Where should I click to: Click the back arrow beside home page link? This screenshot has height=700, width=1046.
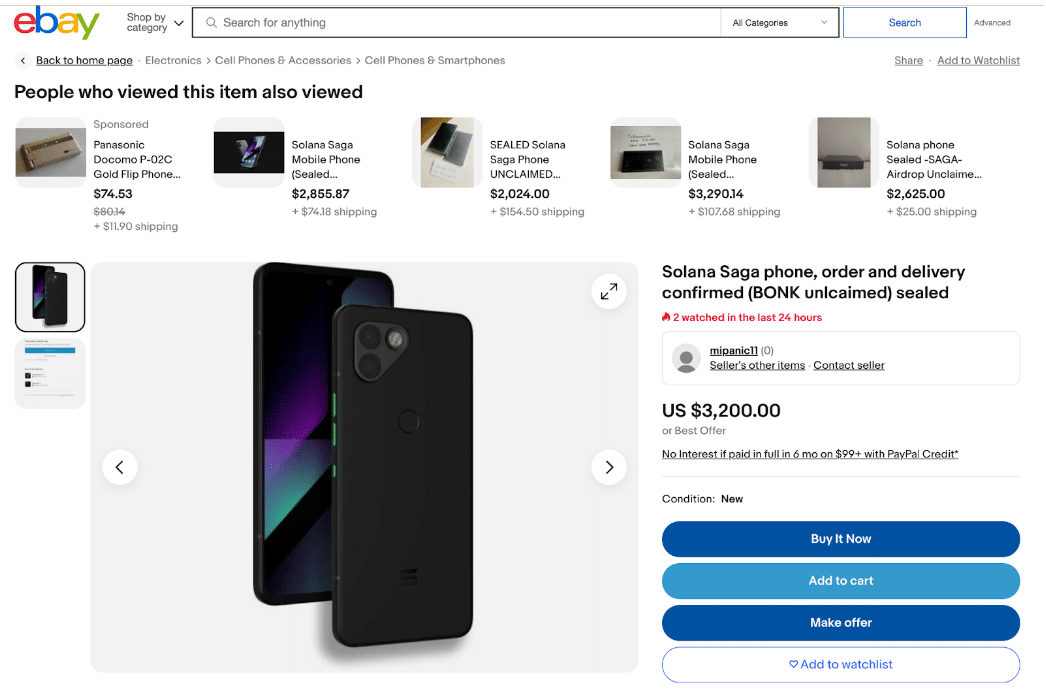[x=23, y=61]
